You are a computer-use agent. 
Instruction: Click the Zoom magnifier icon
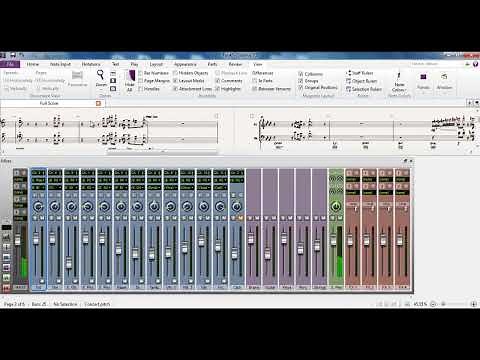click(x=100, y=75)
